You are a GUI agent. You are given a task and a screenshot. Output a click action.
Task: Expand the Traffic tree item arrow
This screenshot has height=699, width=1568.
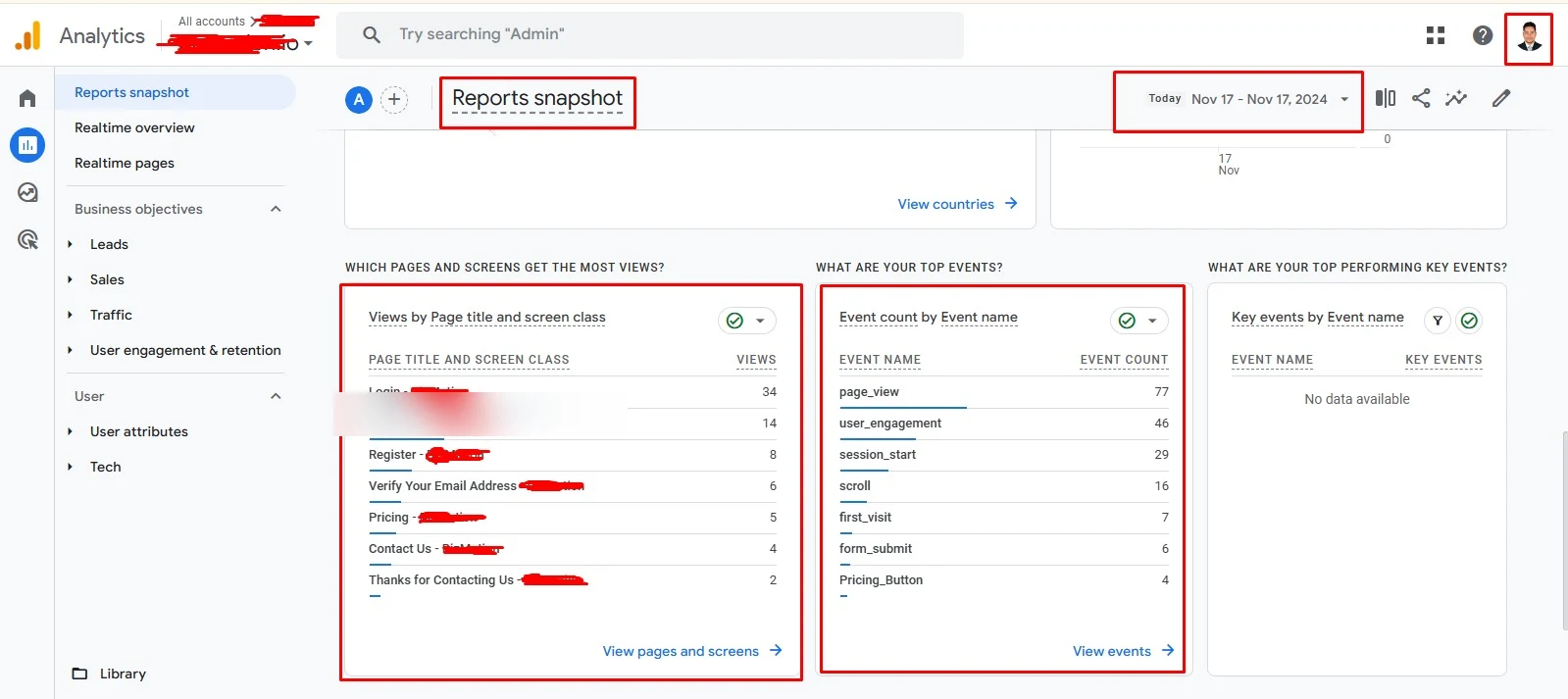tap(70, 315)
